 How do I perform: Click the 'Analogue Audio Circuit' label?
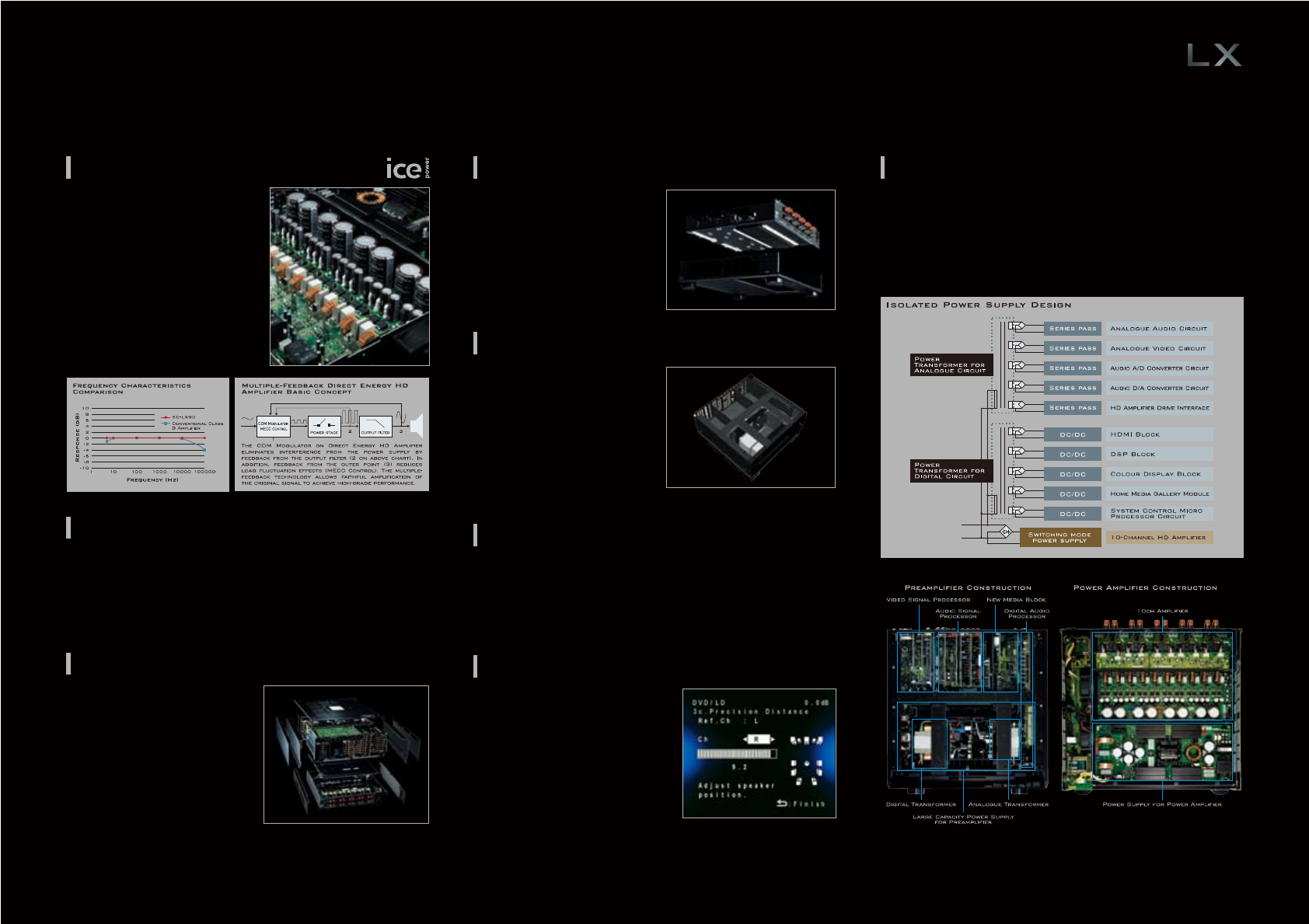(1159, 329)
